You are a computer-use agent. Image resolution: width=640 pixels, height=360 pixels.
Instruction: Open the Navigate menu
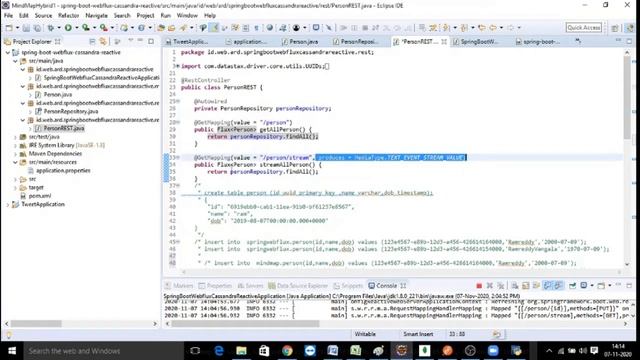(96, 16)
